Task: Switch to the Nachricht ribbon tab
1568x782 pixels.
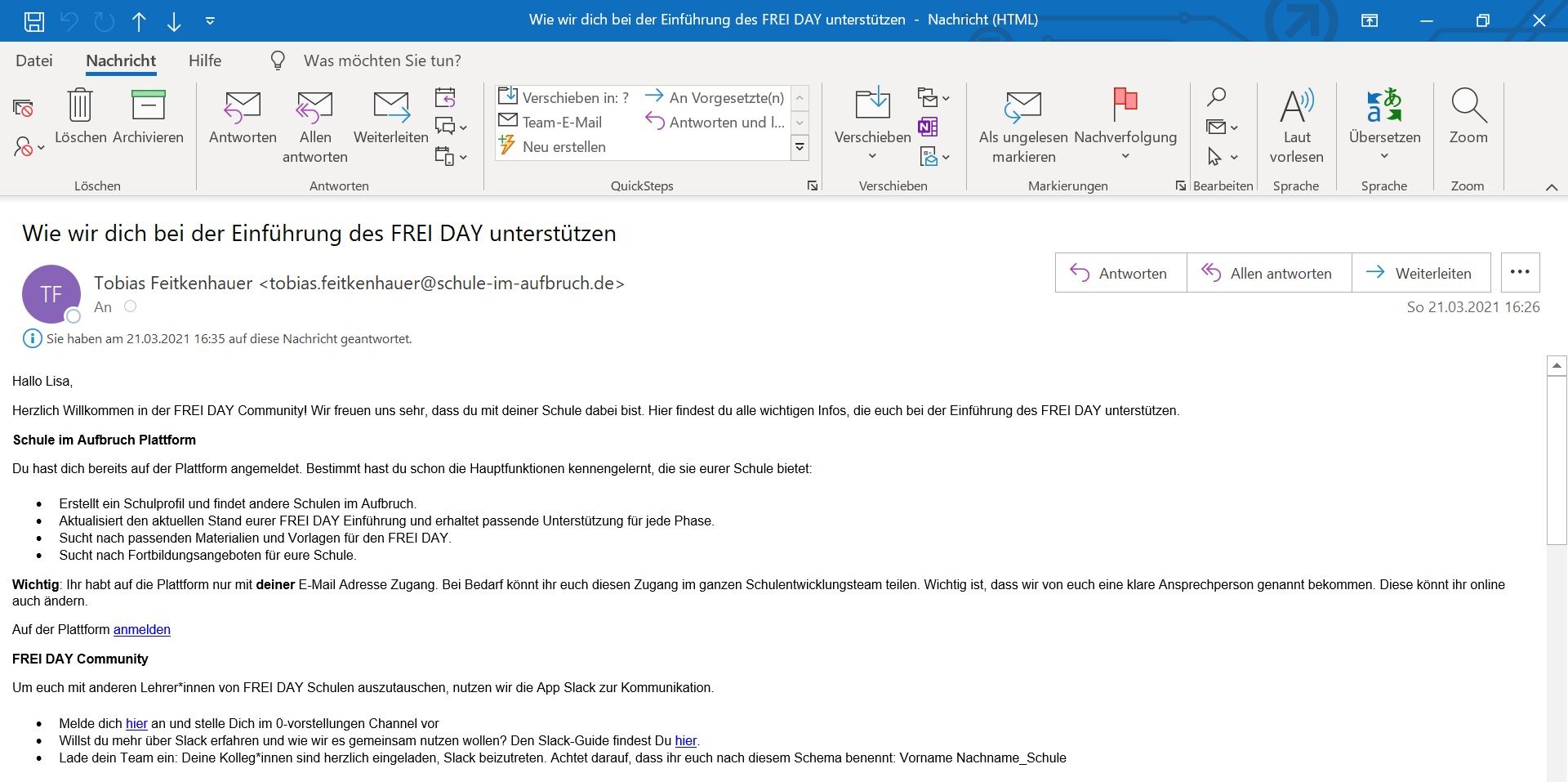Action: pyautogui.click(x=121, y=60)
